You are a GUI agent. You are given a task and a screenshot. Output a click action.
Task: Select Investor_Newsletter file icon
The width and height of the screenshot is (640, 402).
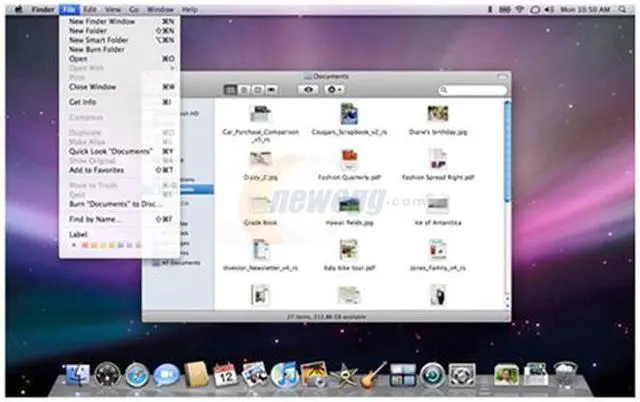point(260,250)
